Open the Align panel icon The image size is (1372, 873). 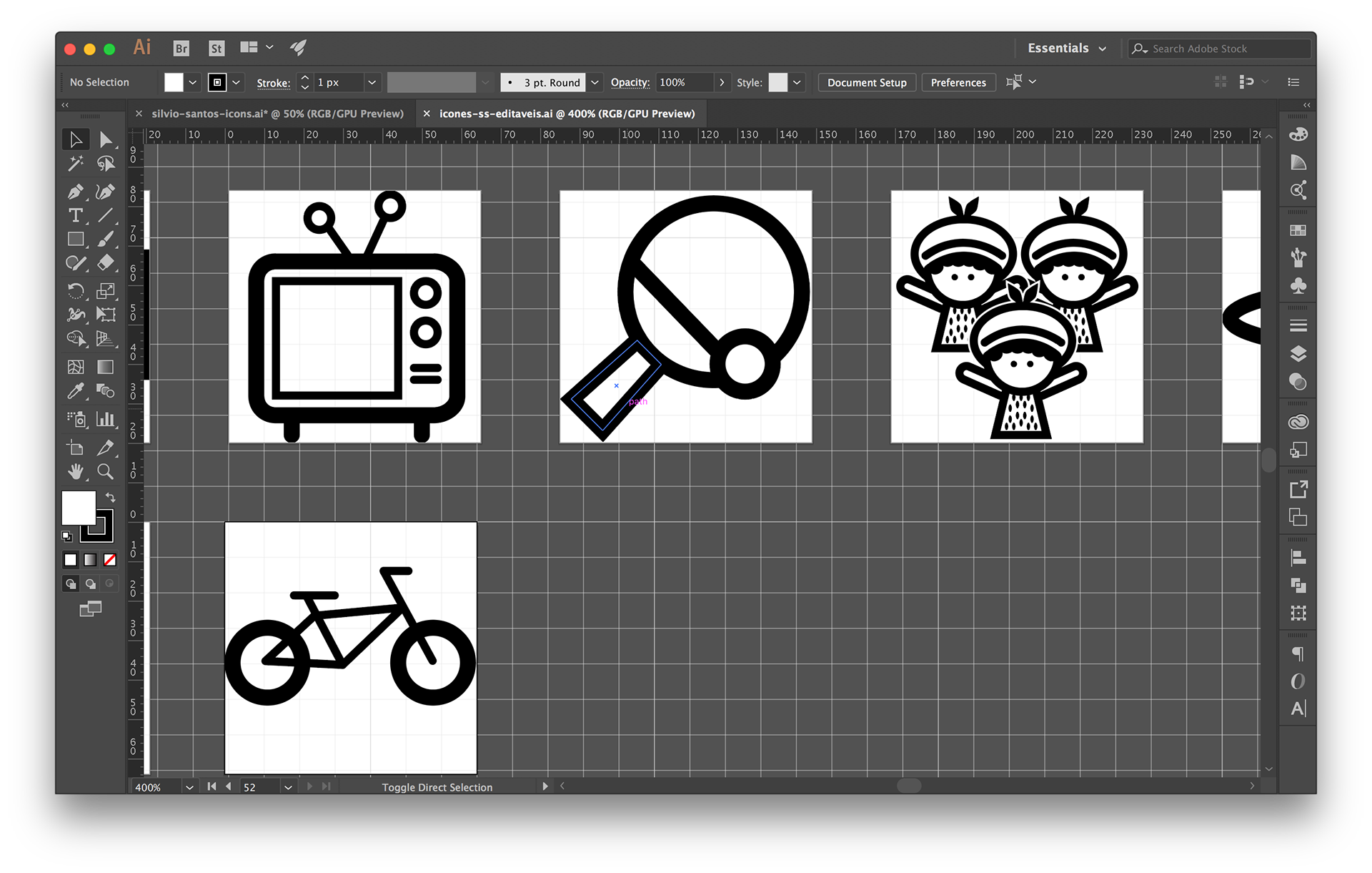pyautogui.click(x=1298, y=558)
